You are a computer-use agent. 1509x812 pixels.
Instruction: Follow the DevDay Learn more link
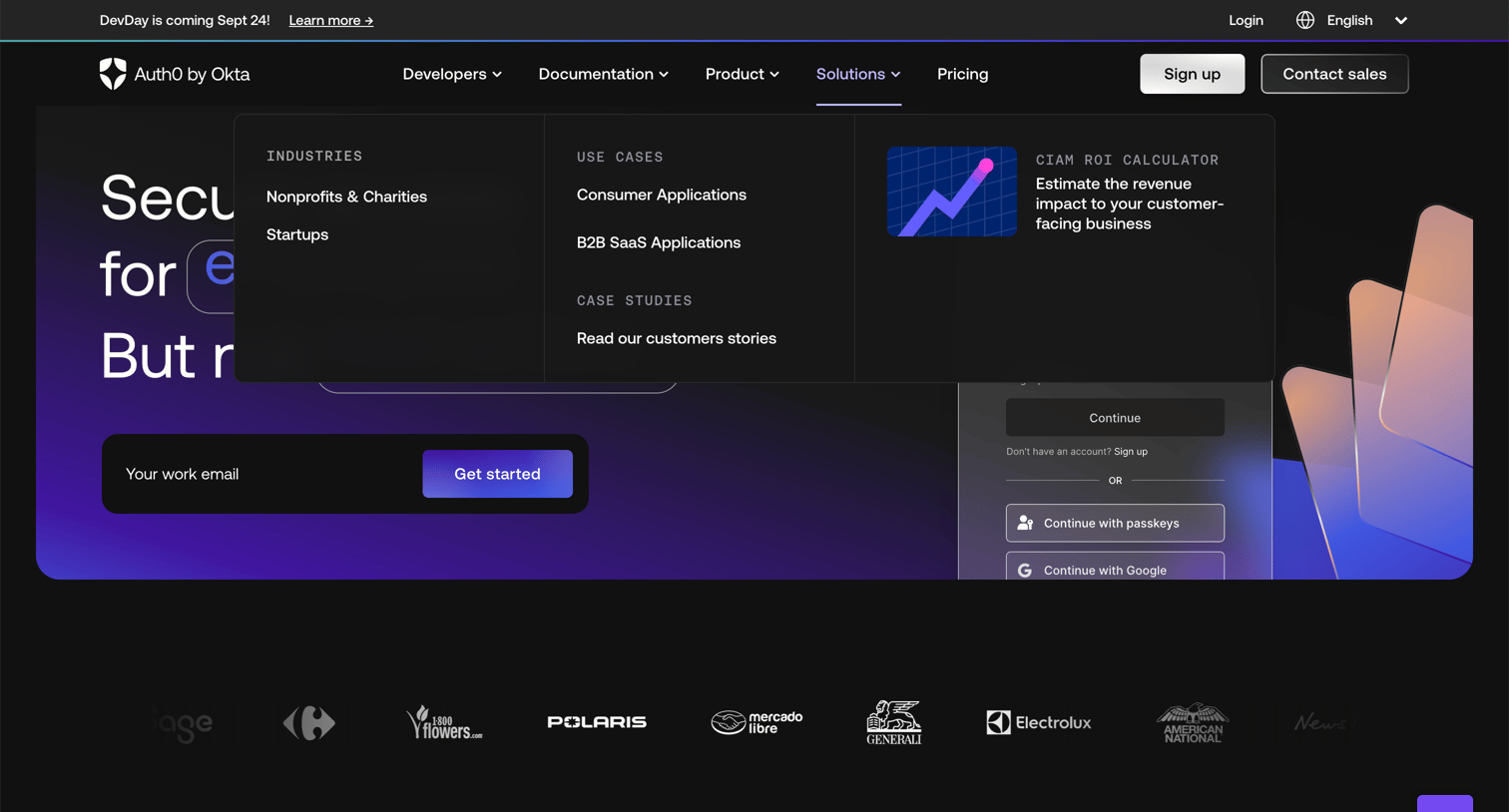(331, 20)
